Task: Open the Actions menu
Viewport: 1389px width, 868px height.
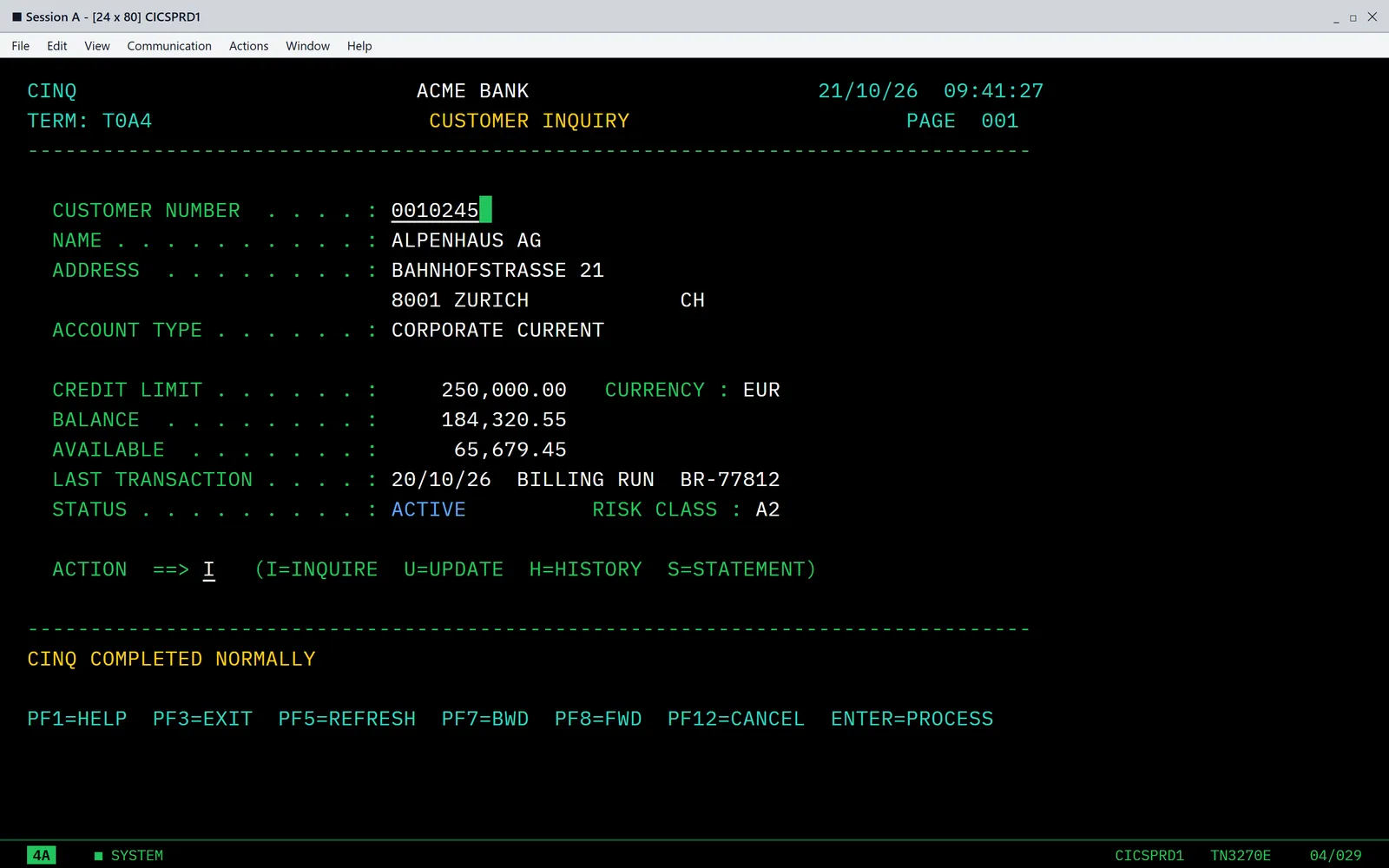Action: 249,46
